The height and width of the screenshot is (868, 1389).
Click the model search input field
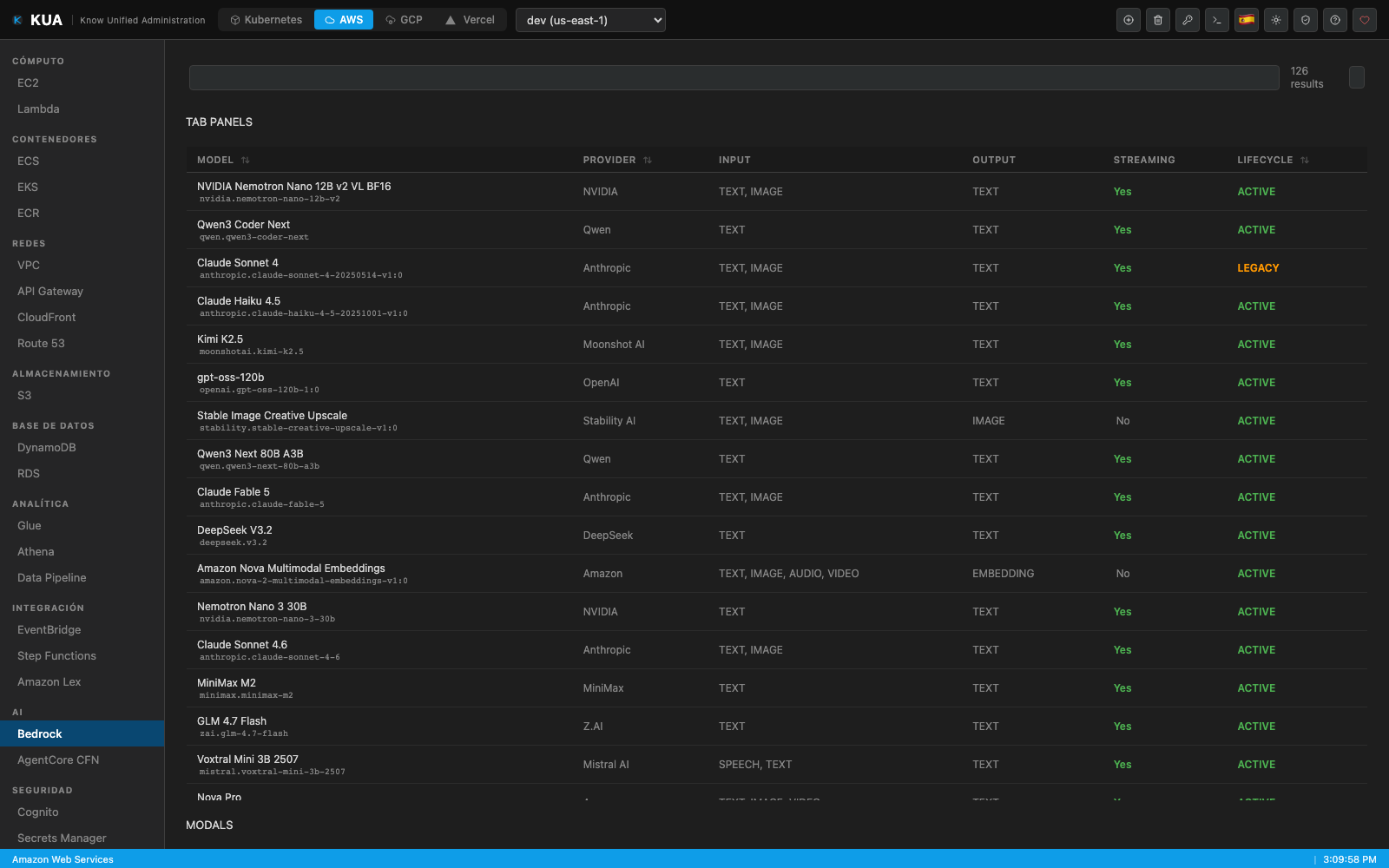tap(734, 77)
